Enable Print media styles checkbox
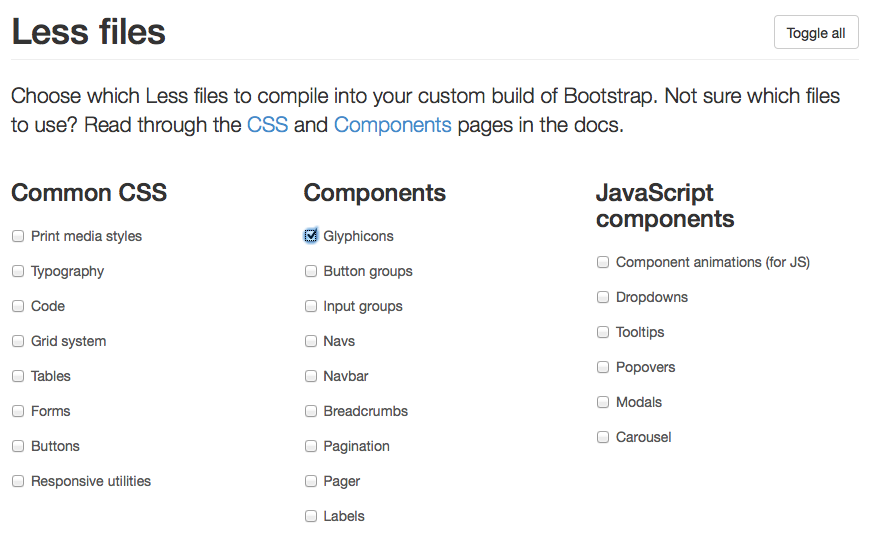 pos(18,237)
